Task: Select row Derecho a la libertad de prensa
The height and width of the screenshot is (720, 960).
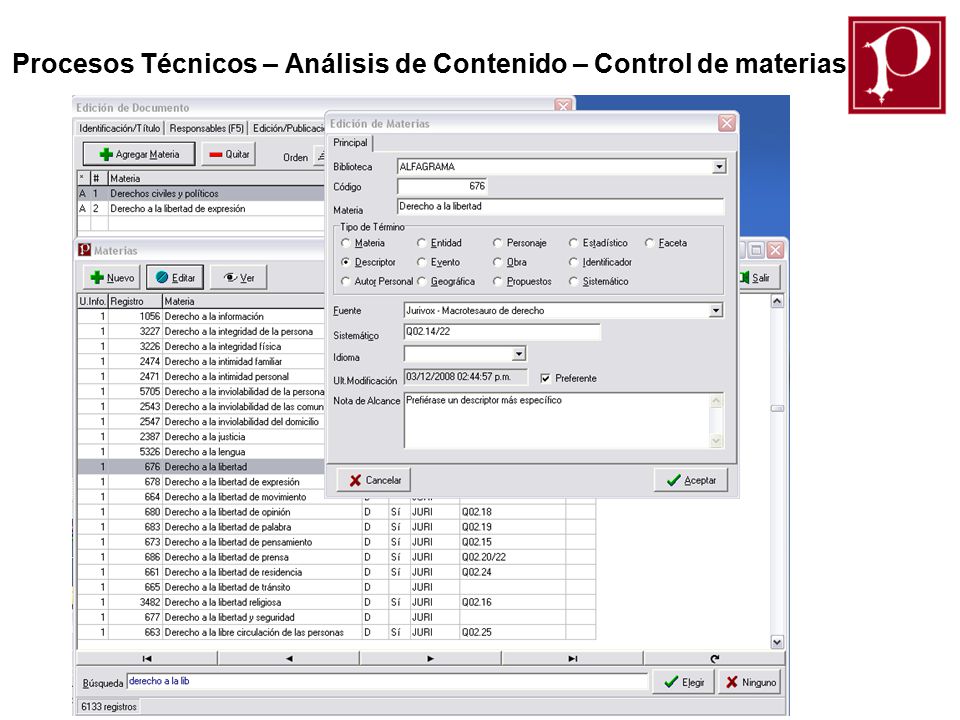Action: coord(336,557)
